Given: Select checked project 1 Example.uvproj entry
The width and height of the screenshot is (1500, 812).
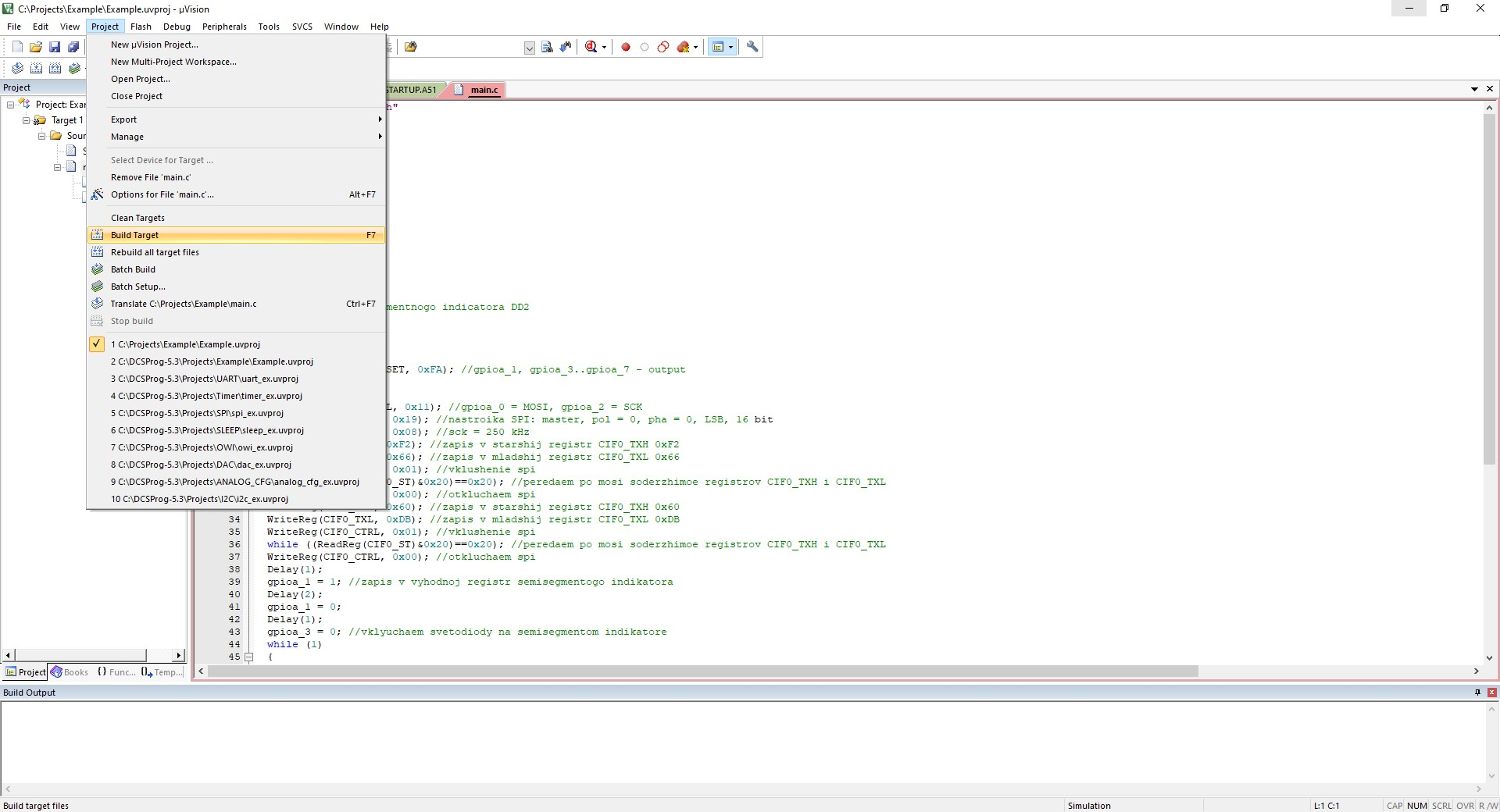Looking at the screenshot, I should [x=236, y=344].
